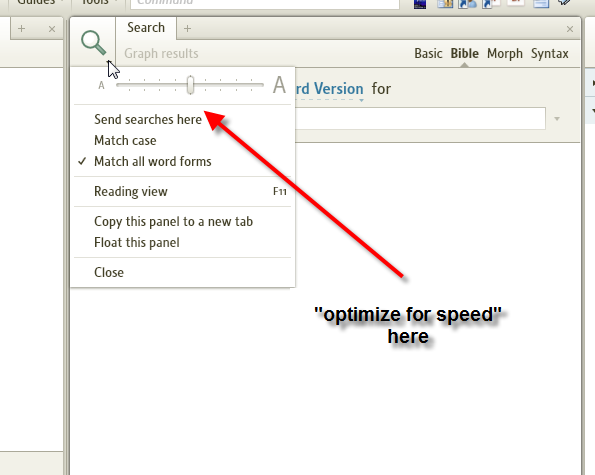This screenshot has width=595, height=475.
Task: Toggle Send searches here option
Action: [x=148, y=120]
